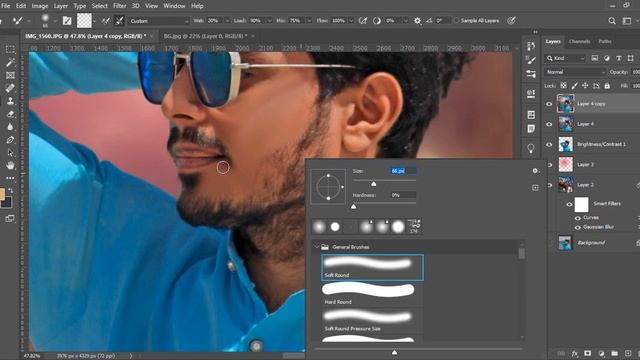Open the extra tools three-dots menu
This screenshot has height=360, width=640.
[10, 178]
